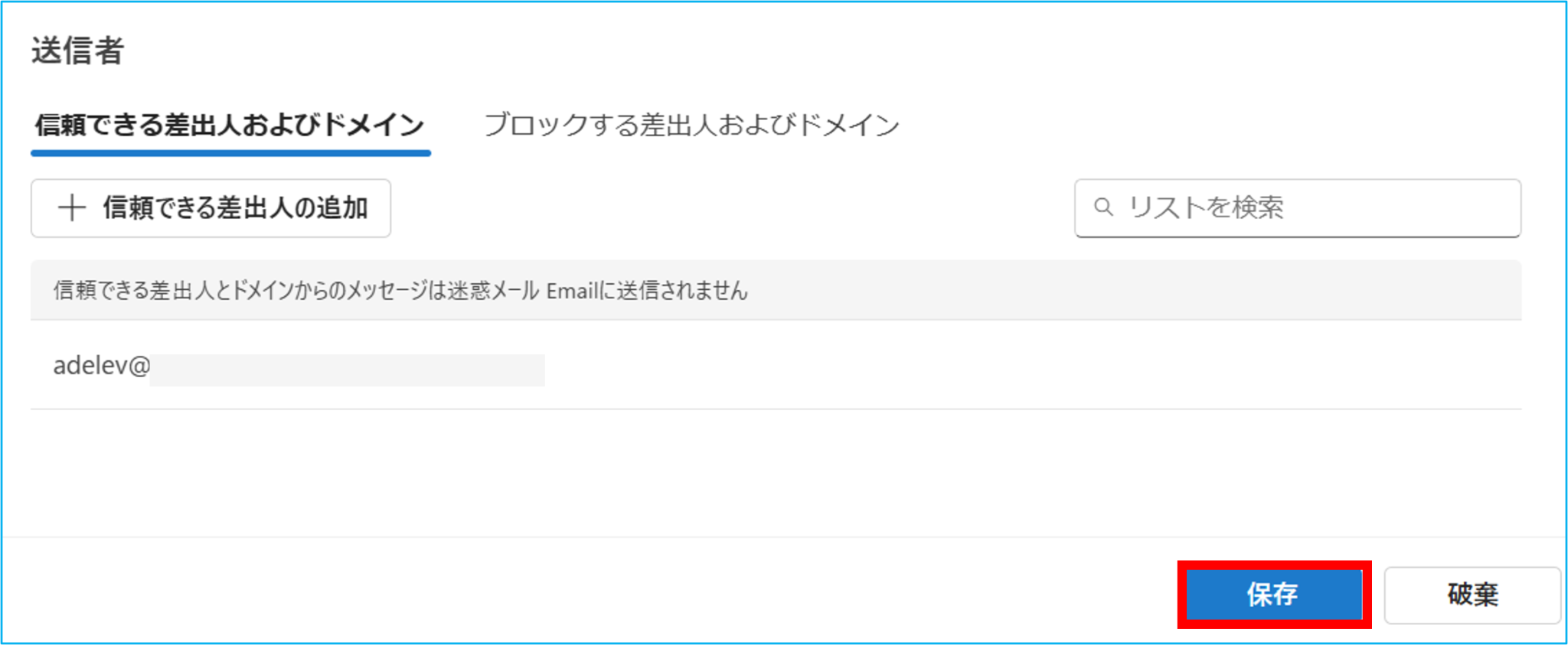1568x645 pixels.
Task: Click the リストを検索 placeholder text
Action: click(x=1207, y=207)
